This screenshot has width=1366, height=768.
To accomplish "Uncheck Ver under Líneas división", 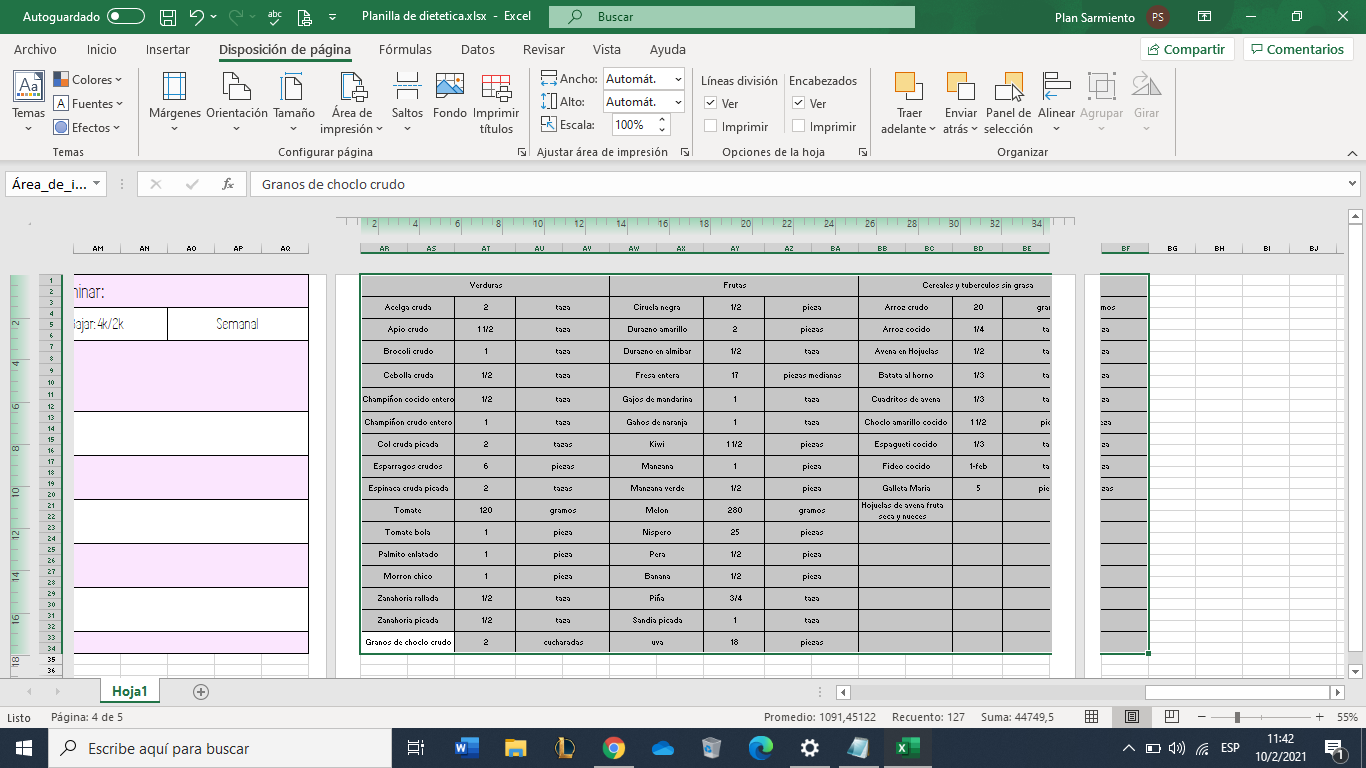I will (710, 103).
